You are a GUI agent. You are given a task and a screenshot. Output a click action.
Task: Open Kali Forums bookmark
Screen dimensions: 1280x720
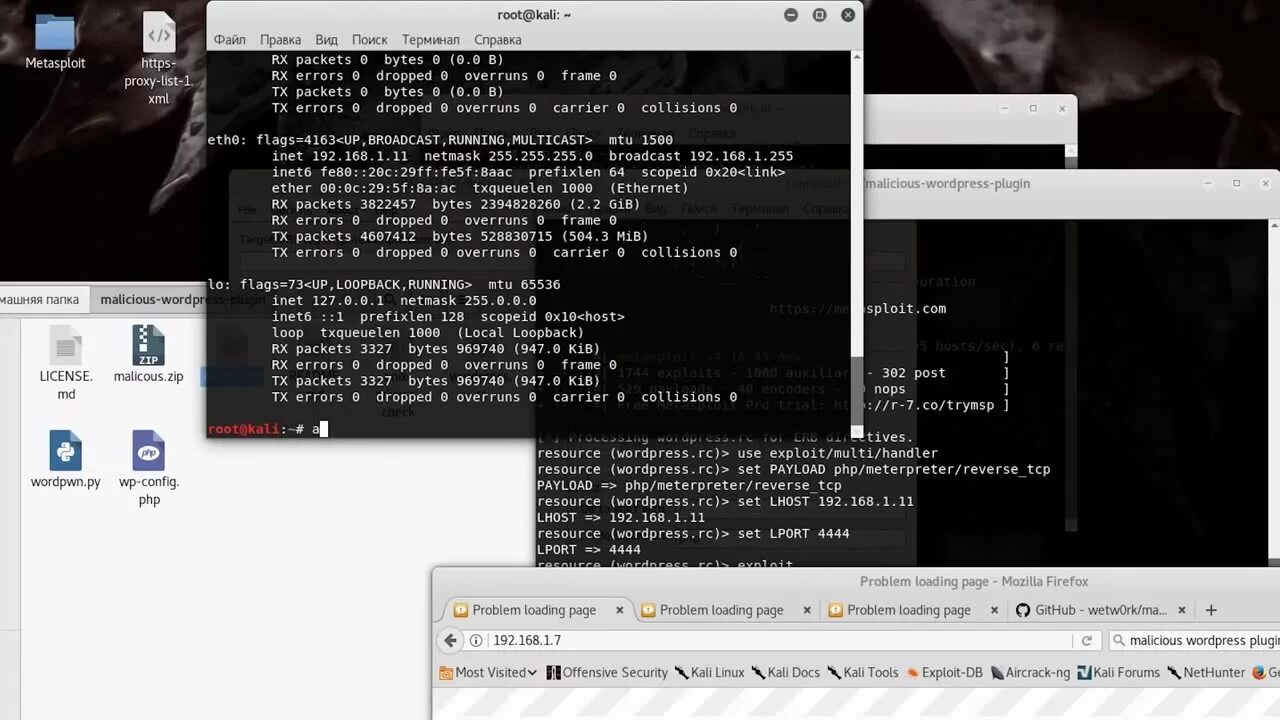coord(1118,672)
